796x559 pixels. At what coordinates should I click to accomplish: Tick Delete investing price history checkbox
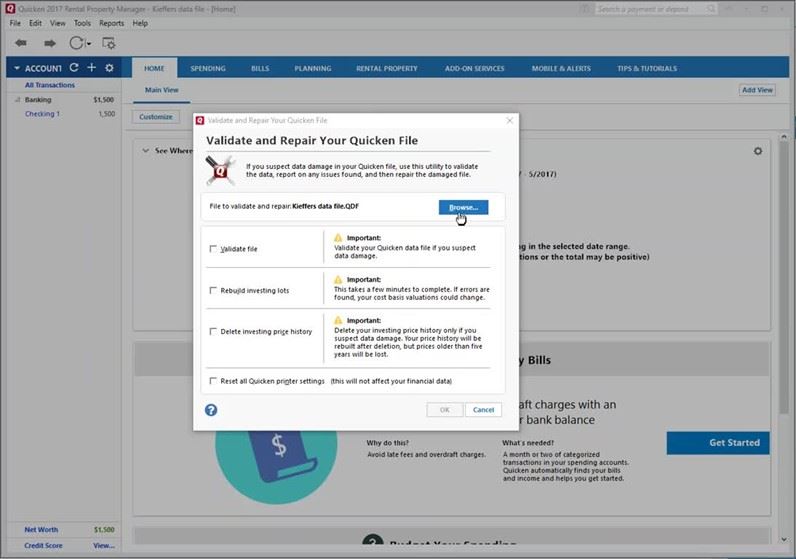point(213,331)
